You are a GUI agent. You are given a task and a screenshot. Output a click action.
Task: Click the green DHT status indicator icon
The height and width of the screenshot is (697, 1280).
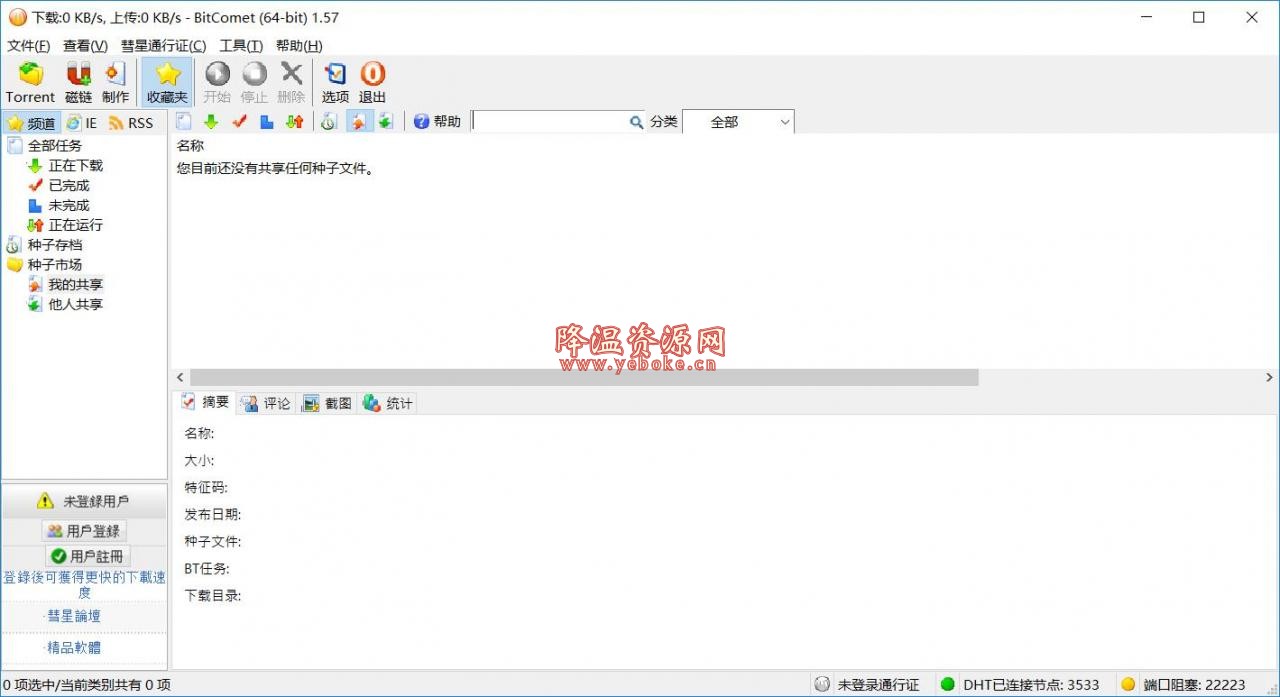click(948, 685)
